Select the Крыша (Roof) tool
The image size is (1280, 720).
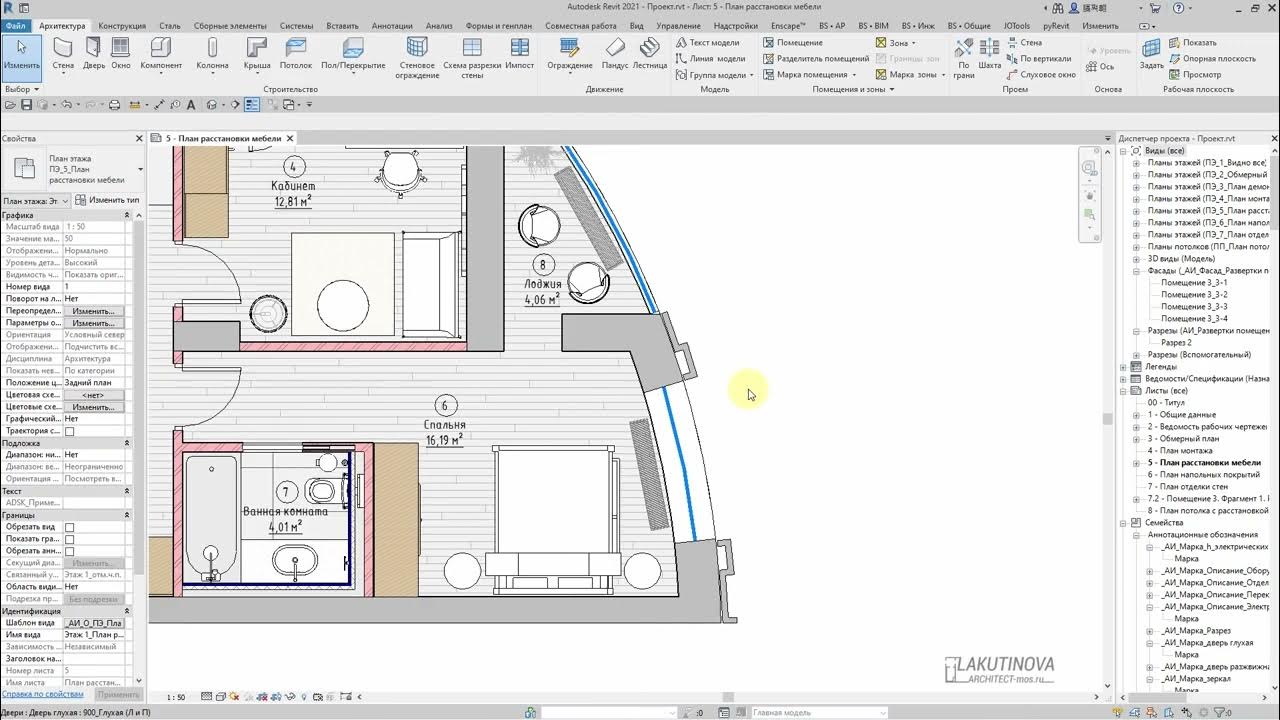coord(257,55)
